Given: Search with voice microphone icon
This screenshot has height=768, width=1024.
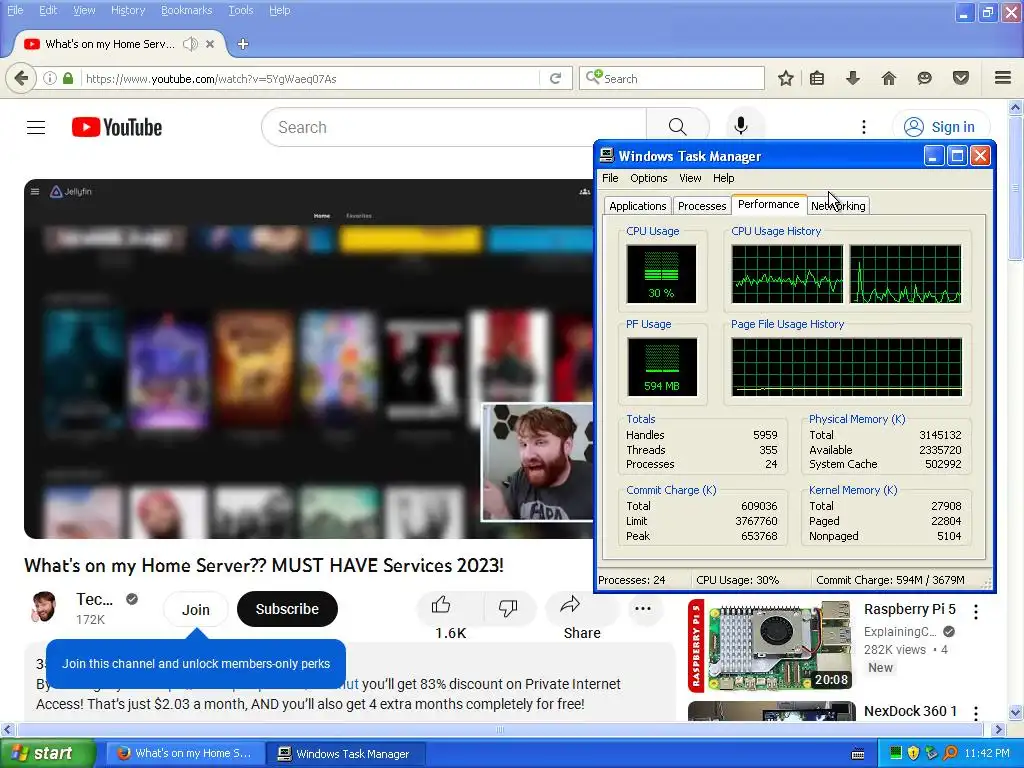Looking at the screenshot, I should (x=741, y=125).
